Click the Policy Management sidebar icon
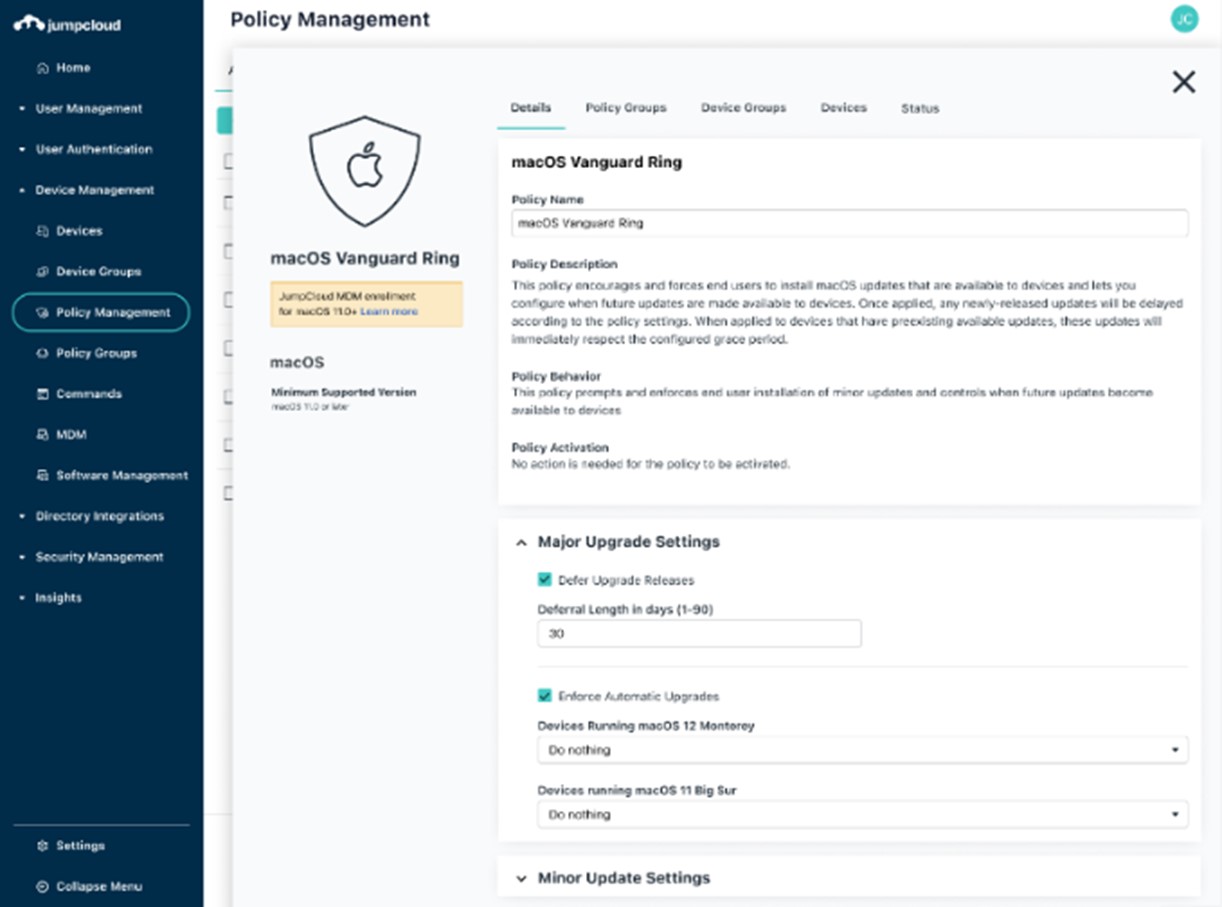 [42, 313]
